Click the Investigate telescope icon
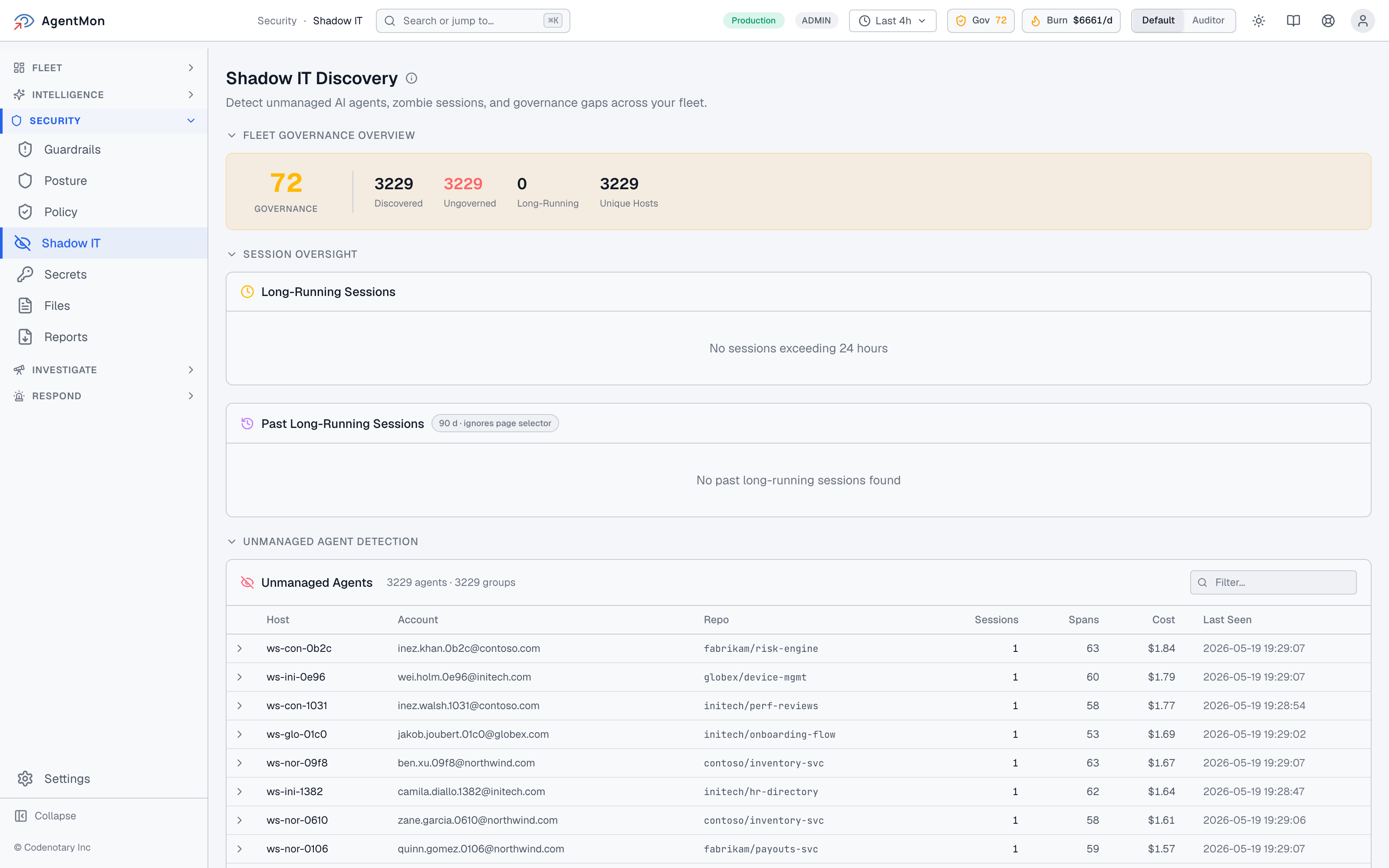This screenshot has height=868, width=1389. coord(19,370)
